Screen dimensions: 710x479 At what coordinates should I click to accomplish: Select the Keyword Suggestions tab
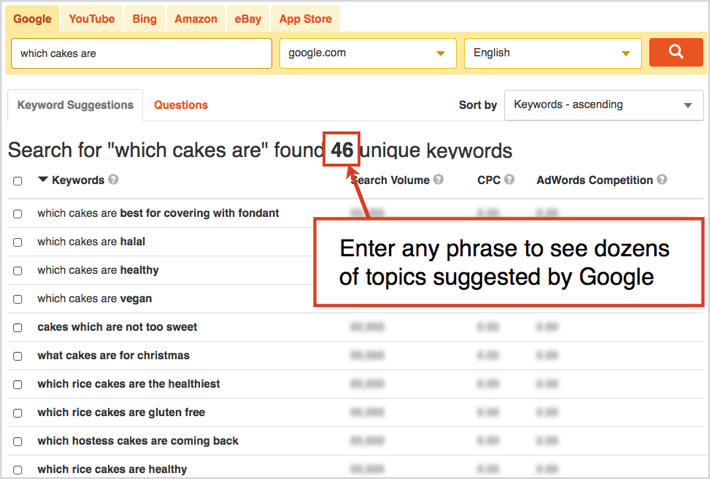tap(75, 105)
